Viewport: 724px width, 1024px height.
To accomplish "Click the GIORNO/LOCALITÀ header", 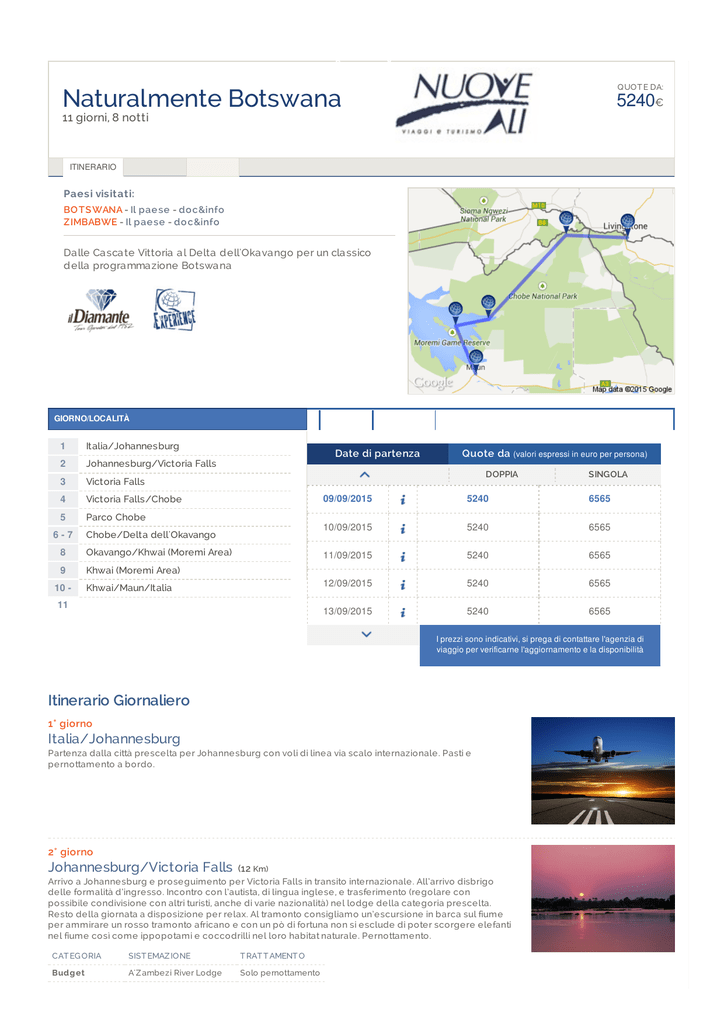I will 177,419.
